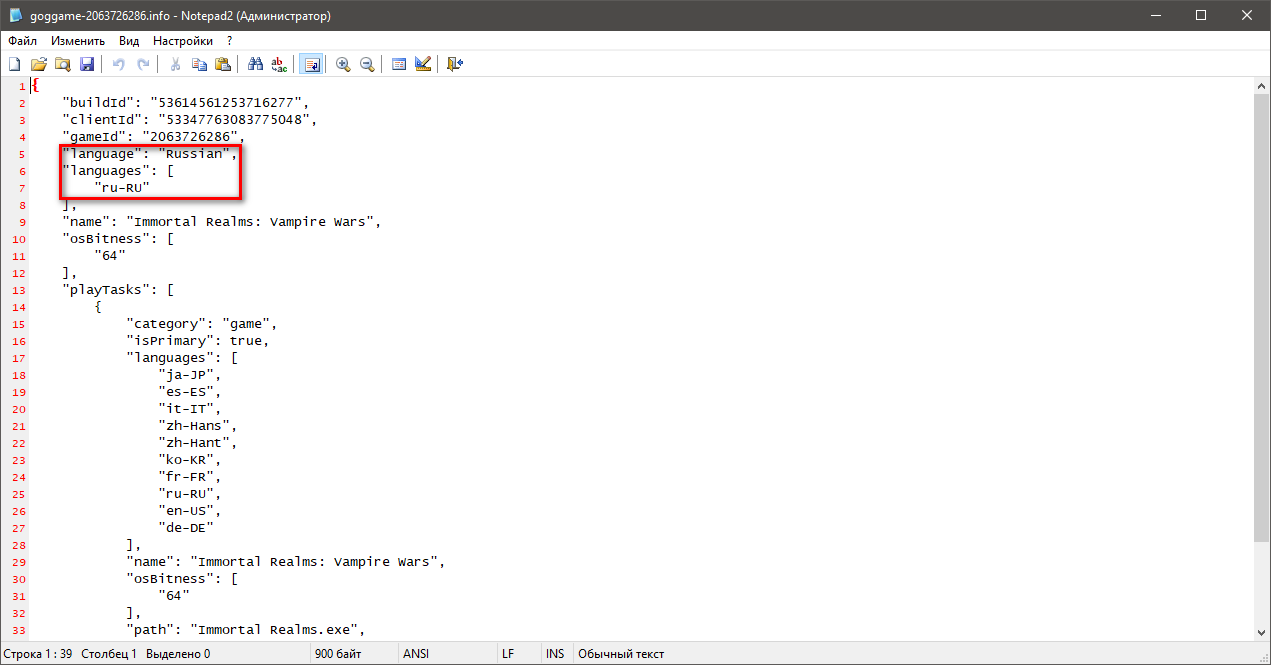Open the Изменить menu
Screen dimensions: 1271x665
pyautogui.click(x=78, y=41)
